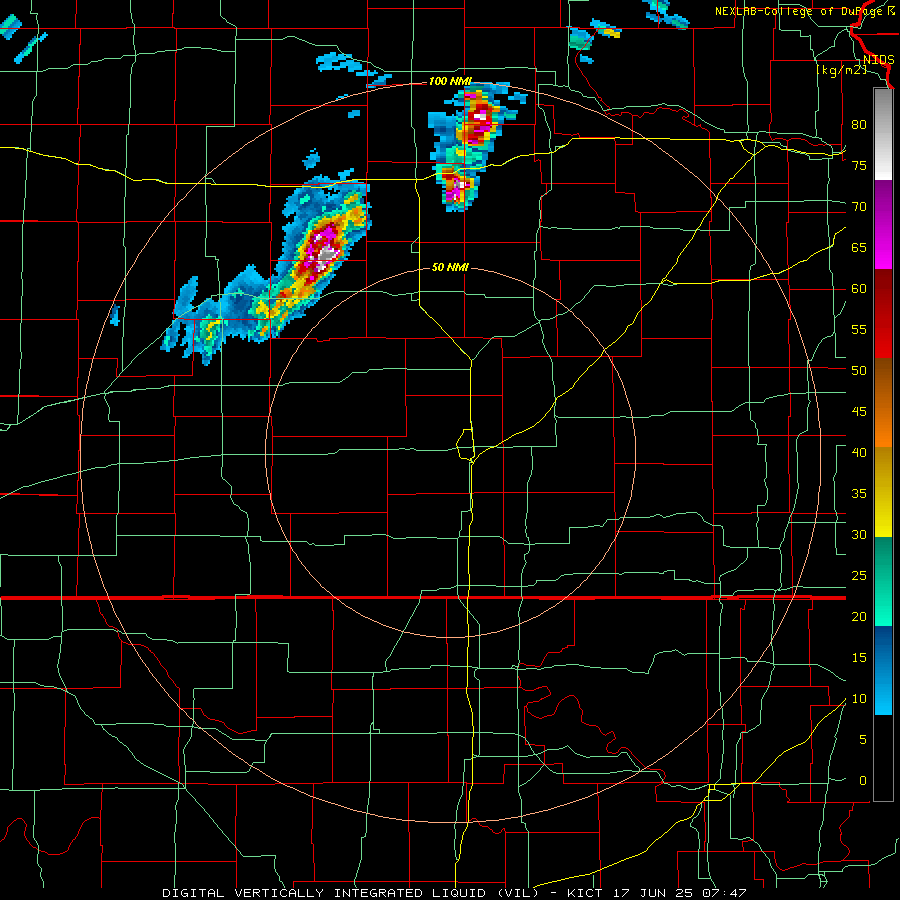
Task: Select the 25 value on the legend
Action: click(x=859, y=575)
